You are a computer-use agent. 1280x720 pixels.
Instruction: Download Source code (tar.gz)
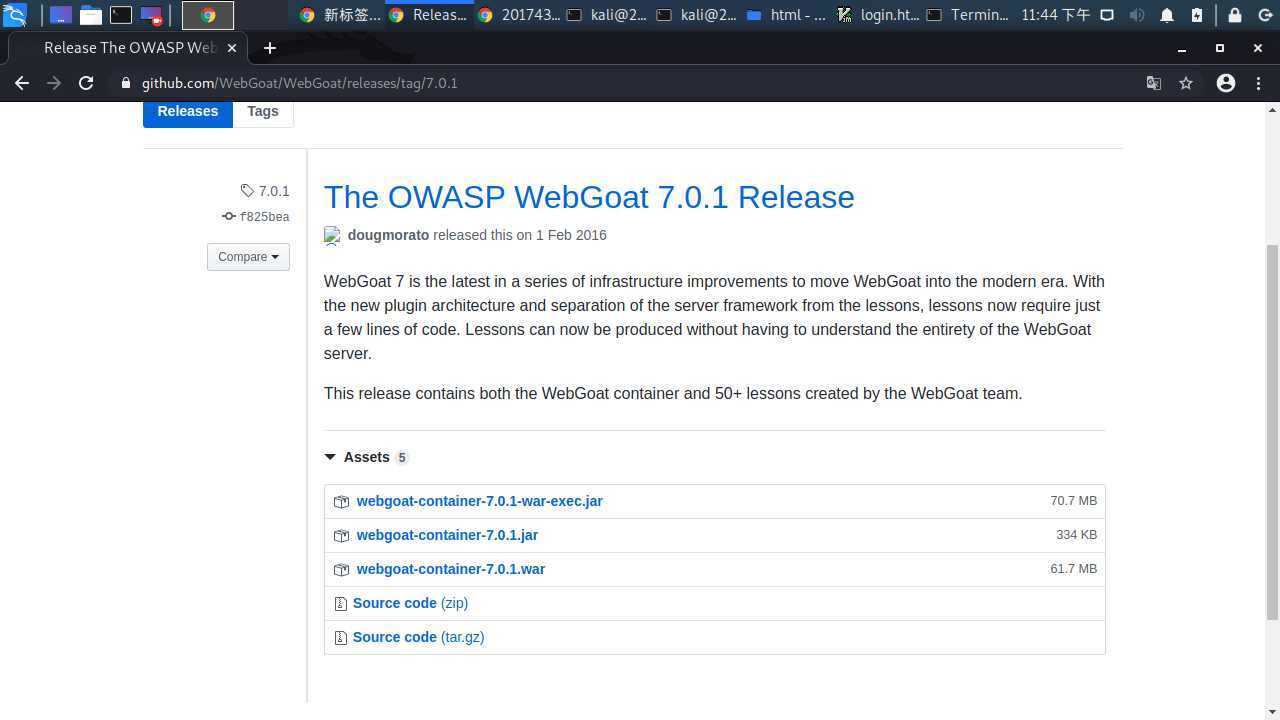(418, 637)
